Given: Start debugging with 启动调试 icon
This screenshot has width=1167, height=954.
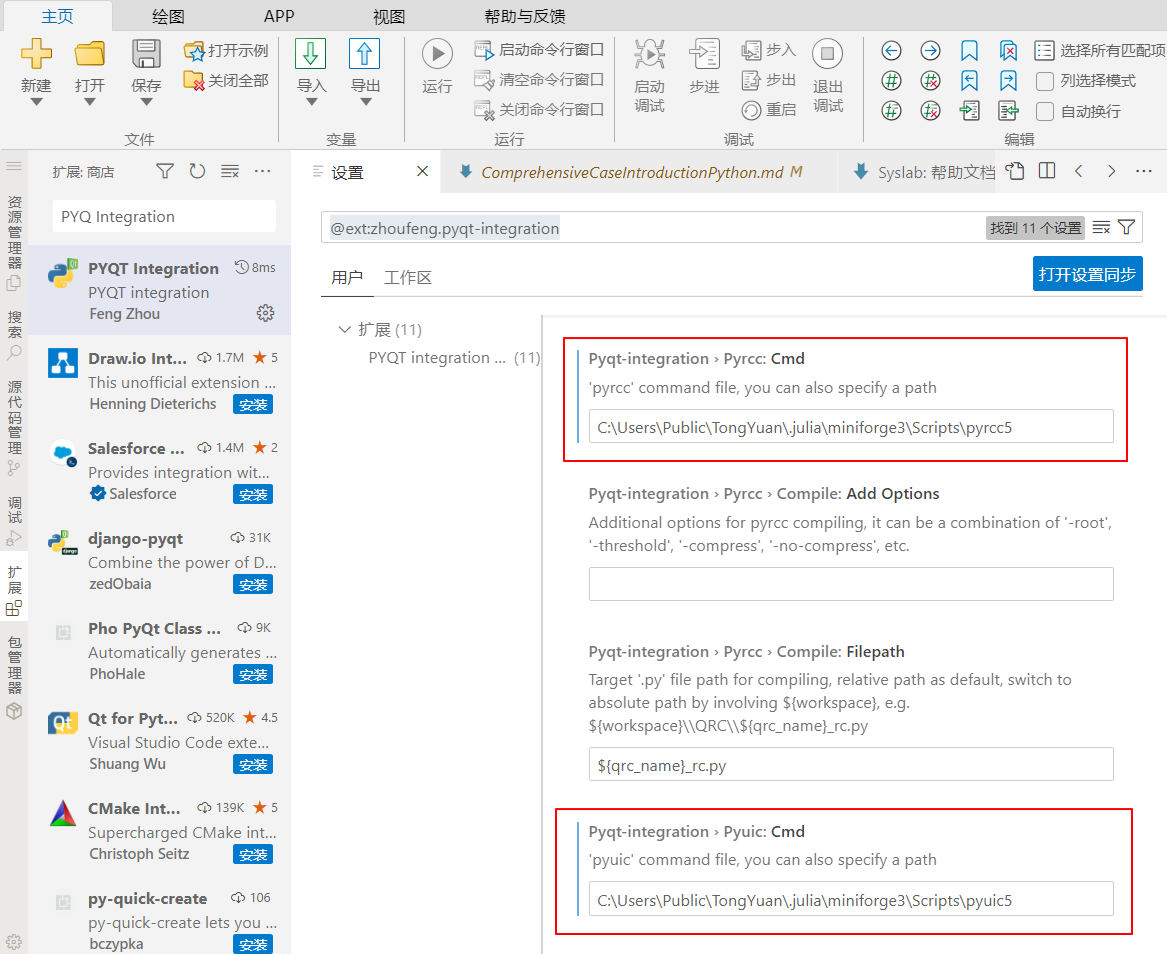Looking at the screenshot, I should coord(649,54).
